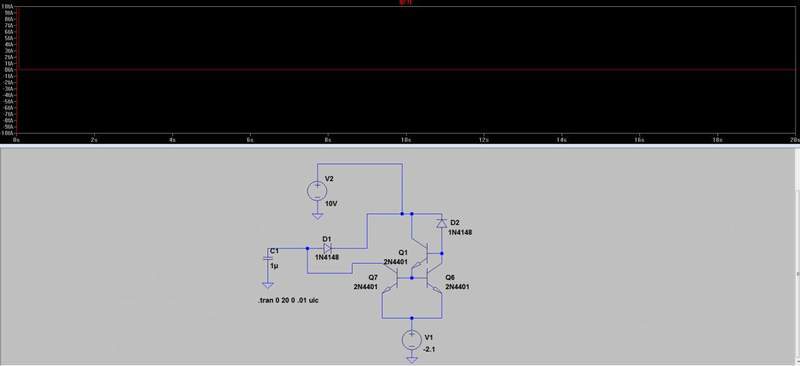Image resolution: width=800 pixels, height=366 pixels.
Task: Click the 1µ value label of C1
Action: 274,266
